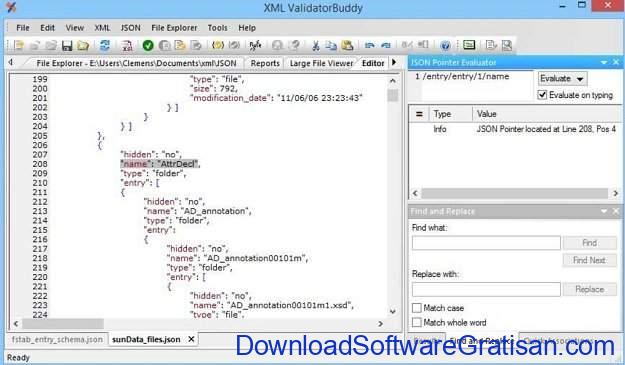Click the Redo arrow icon
625x365 pixels.
tap(386, 45)
